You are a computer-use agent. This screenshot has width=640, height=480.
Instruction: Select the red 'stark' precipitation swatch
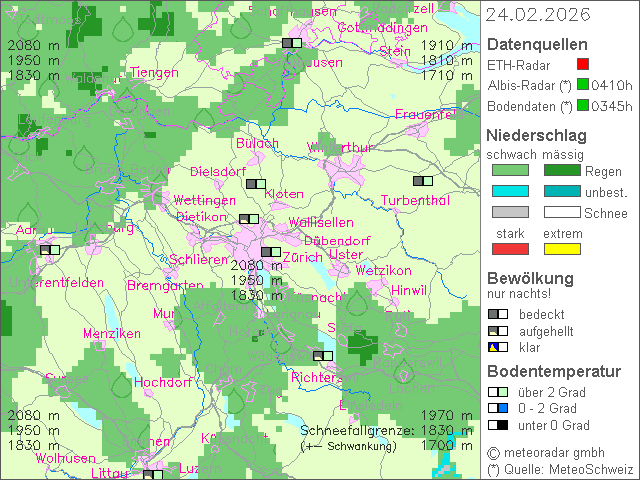tap(510, 249)
